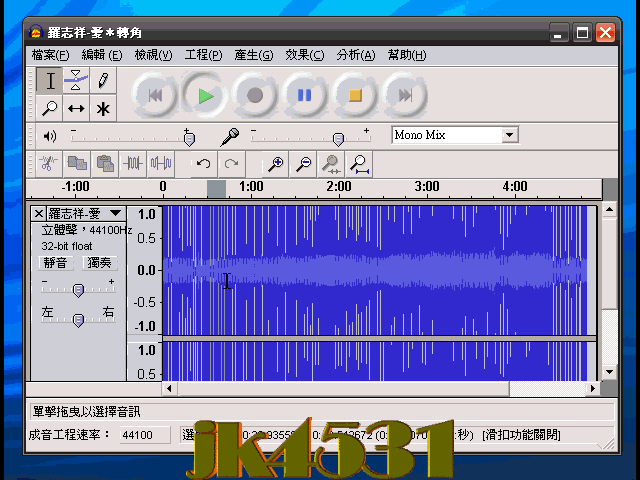640x480 pixels.
Task: Click the 立體聲, 44100Hz track info text
Action: 87,230
